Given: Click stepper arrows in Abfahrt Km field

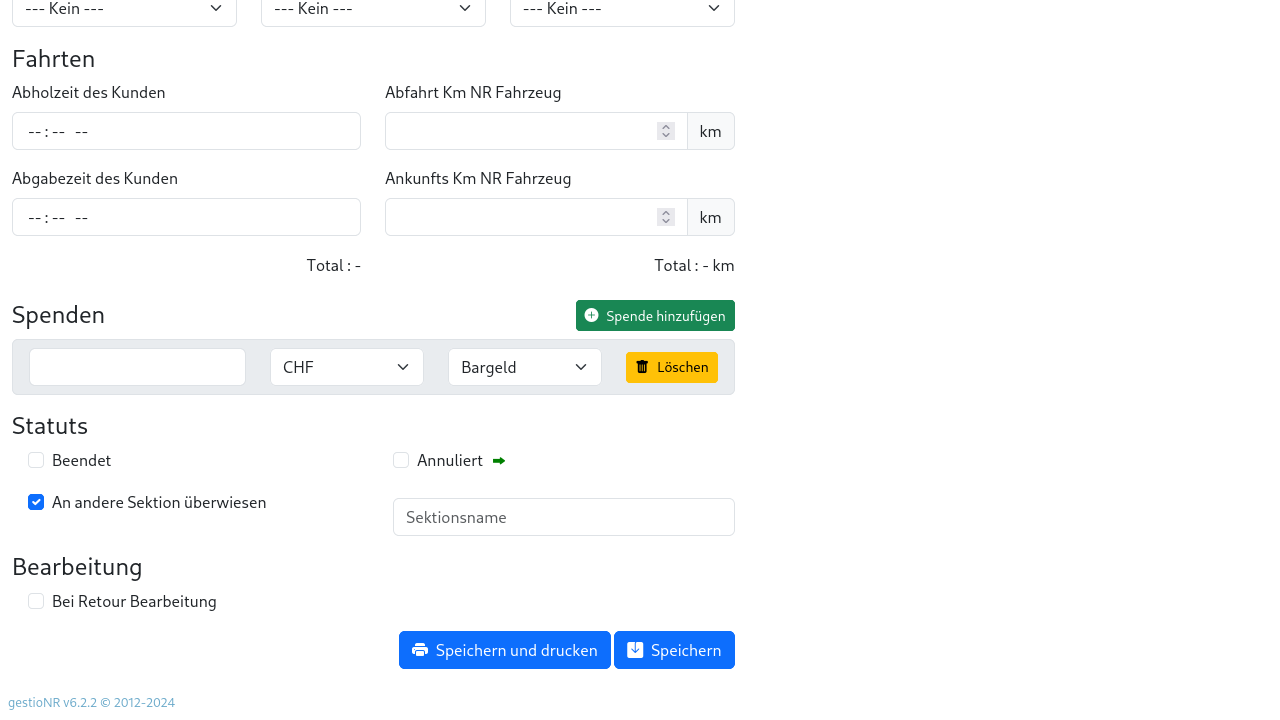Looking at the screenshot, I should tap(666, 131).
